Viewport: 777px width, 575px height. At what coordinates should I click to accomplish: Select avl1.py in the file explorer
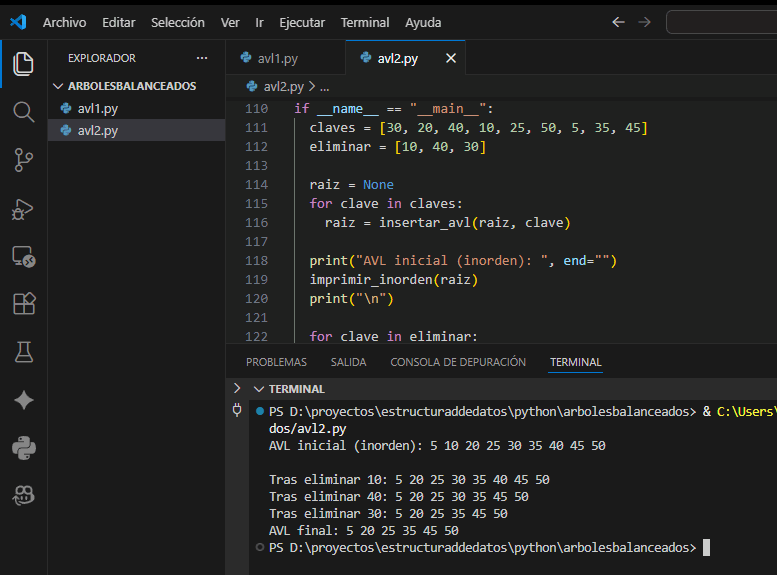point(97,108)
